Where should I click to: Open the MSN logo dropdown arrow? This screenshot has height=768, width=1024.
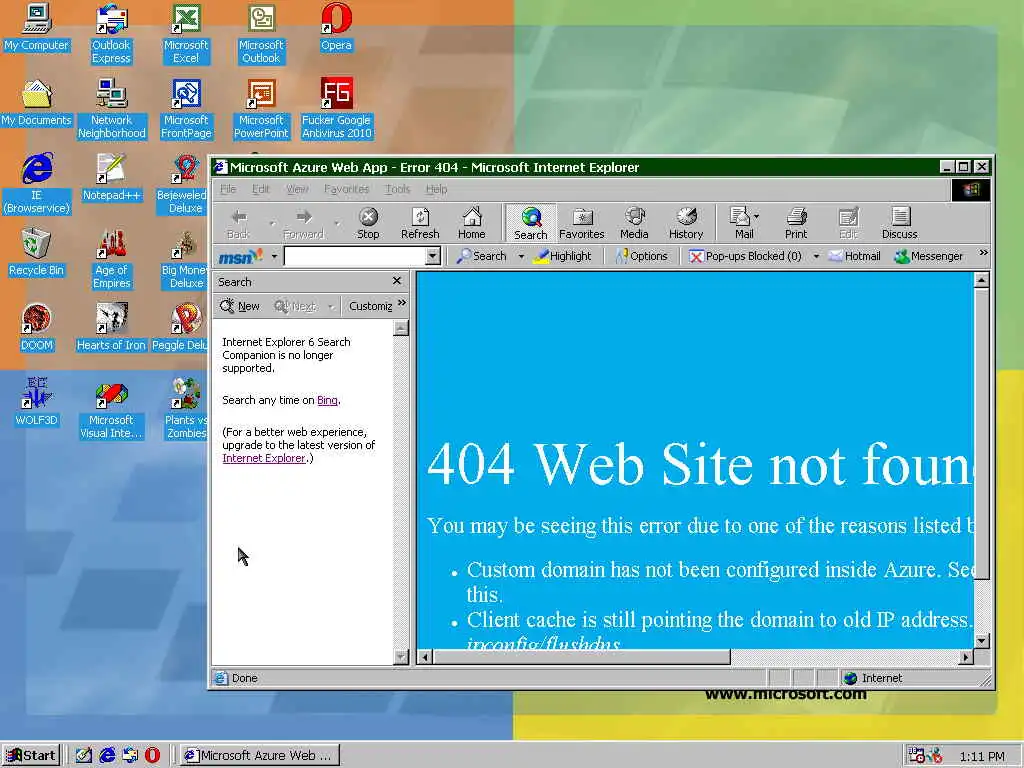pyautogui.click(x=274, y=256)
